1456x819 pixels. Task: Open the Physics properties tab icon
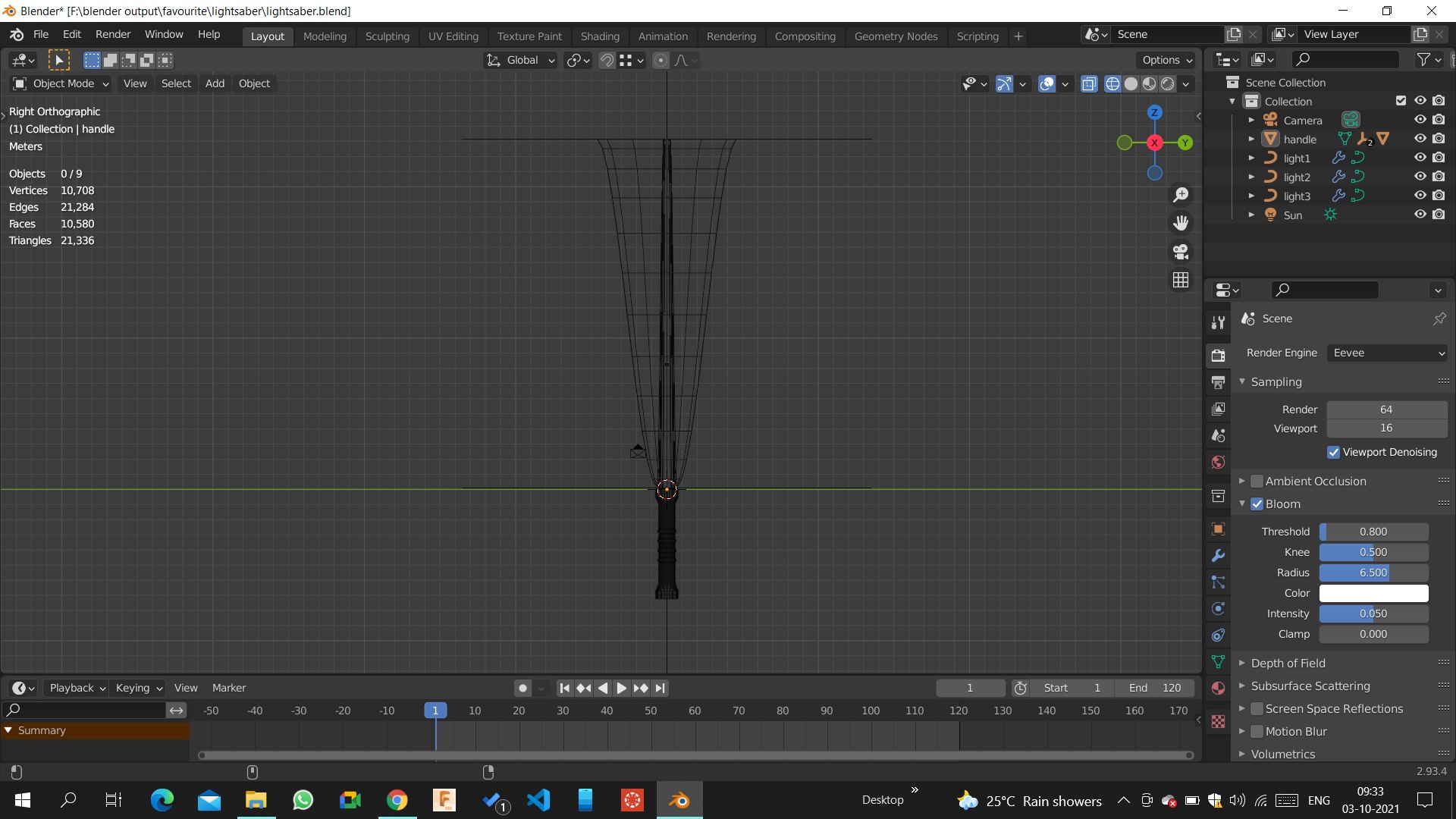click(1218, 609)
